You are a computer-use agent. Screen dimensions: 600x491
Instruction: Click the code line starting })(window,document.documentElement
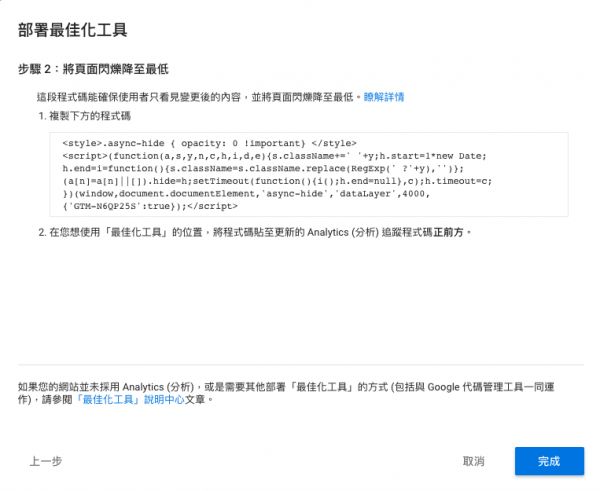pos(246,194)
